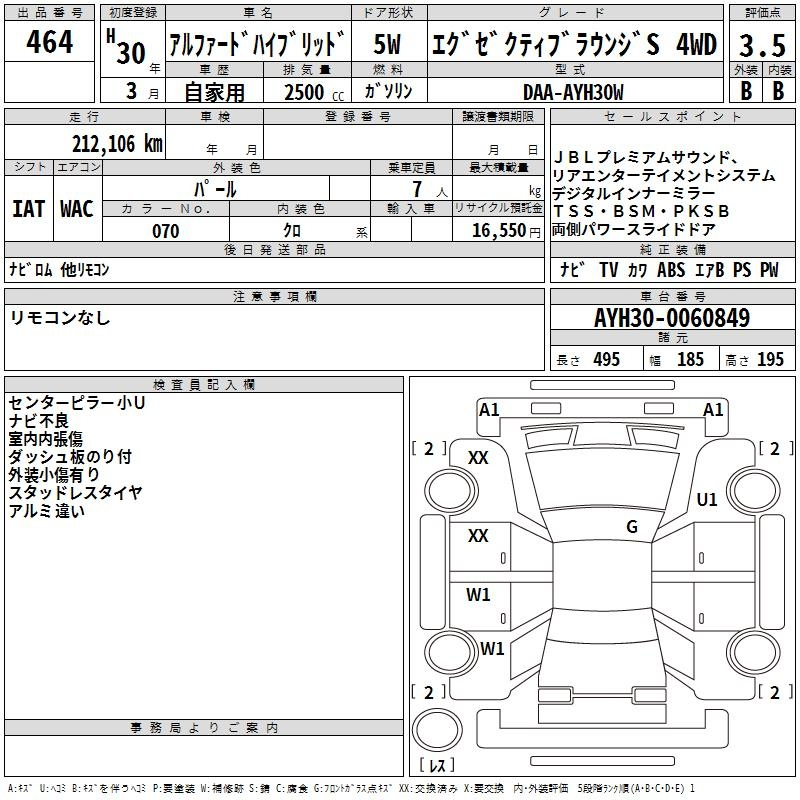Select inspector note 室内内張傷
The height and width of the screenshot is (800, 800).
[x=45, y=439]
